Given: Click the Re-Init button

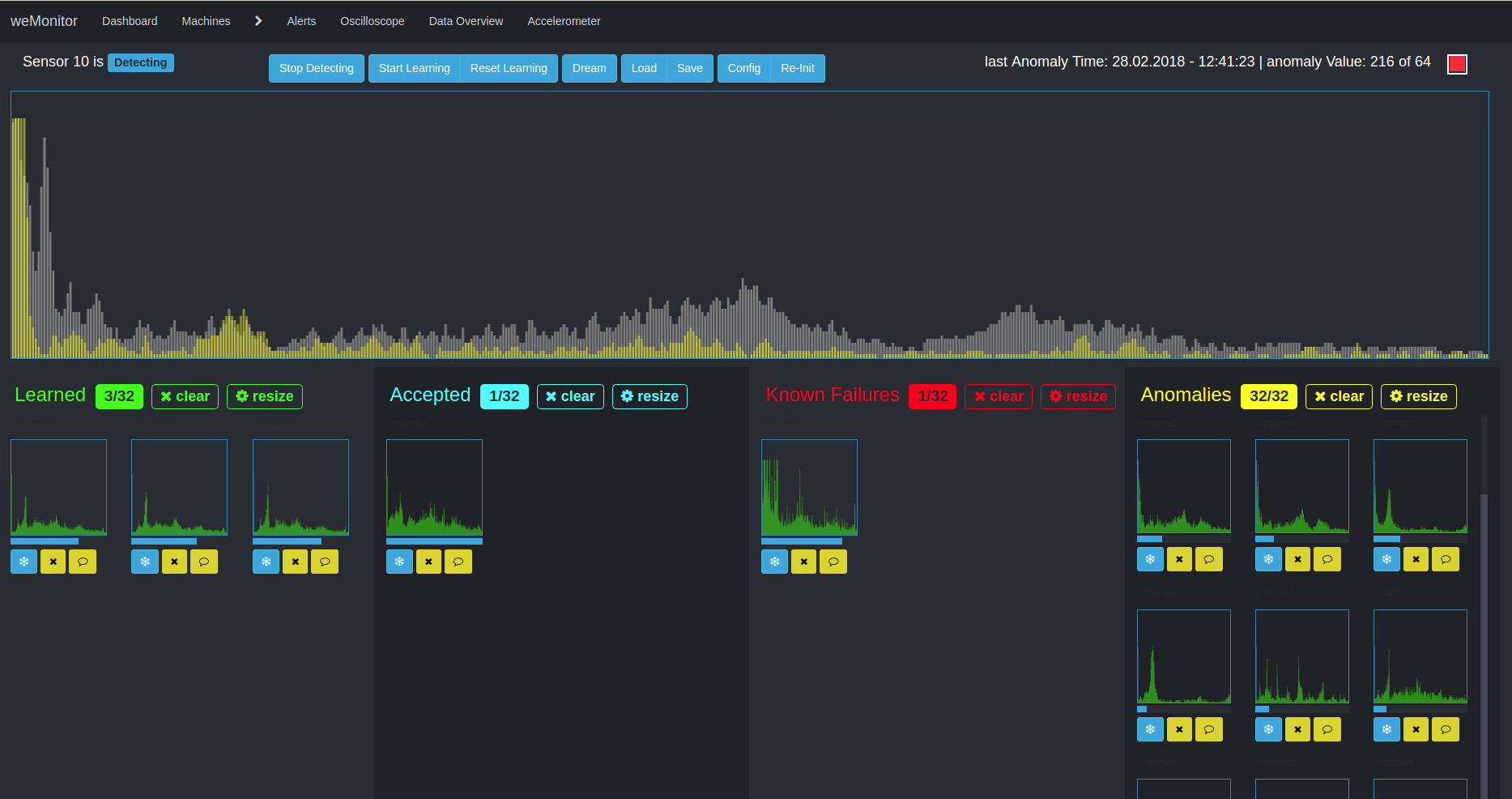Looking at the screenshot, I should pos(798,68).
